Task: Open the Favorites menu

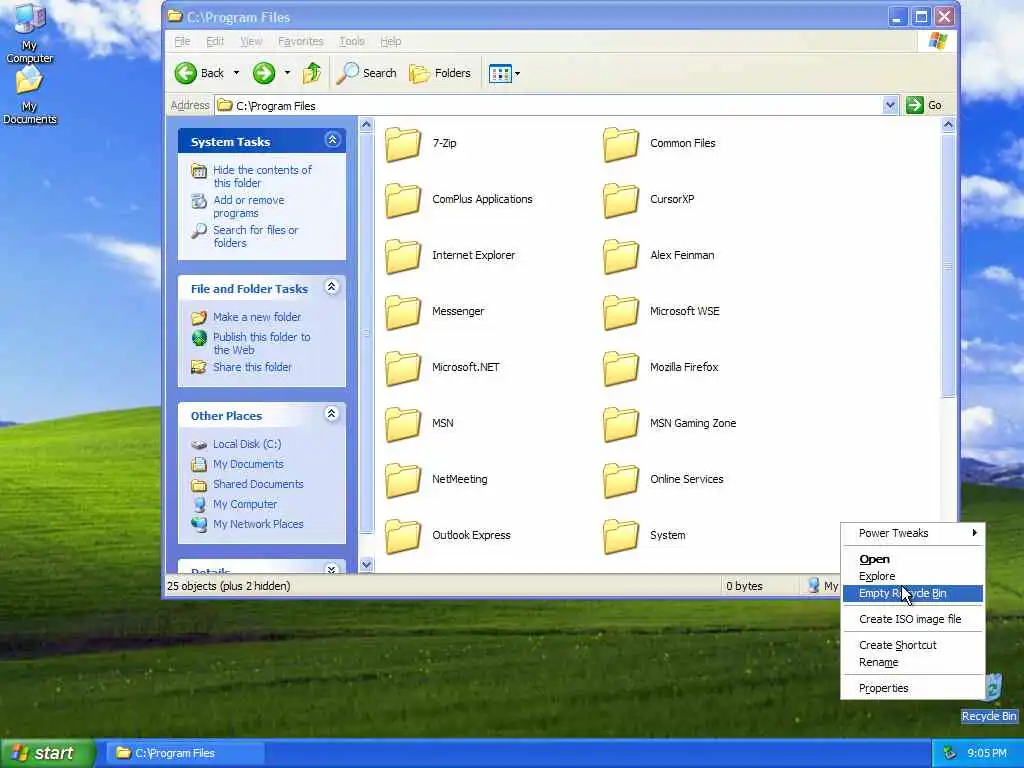Action: pos(300,41)
